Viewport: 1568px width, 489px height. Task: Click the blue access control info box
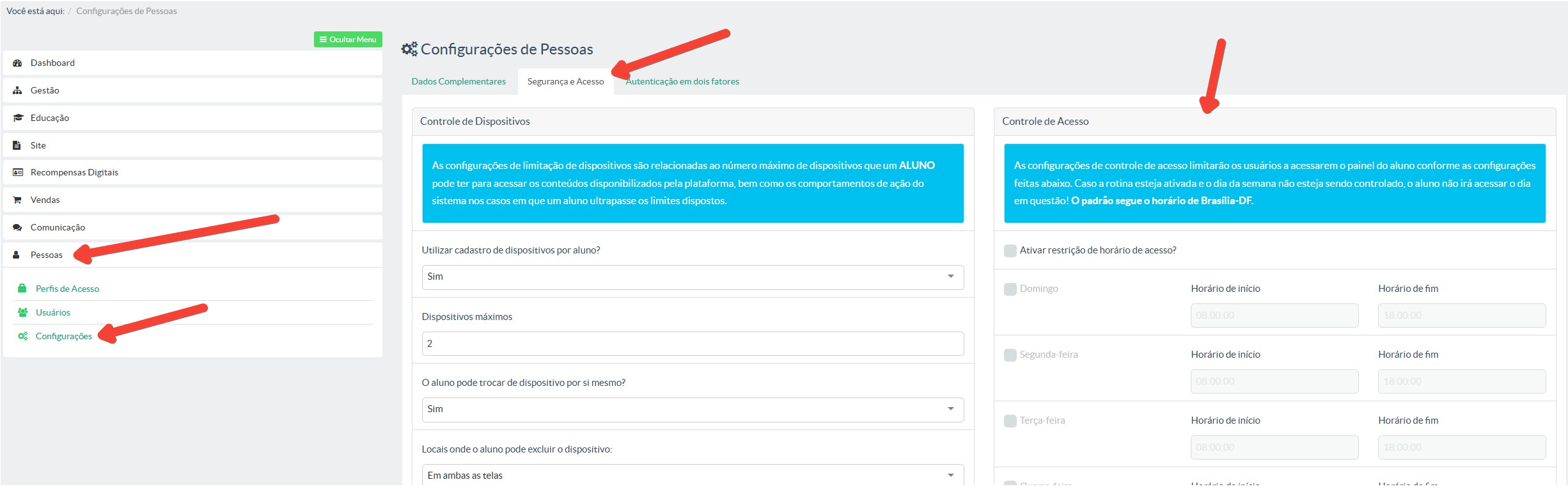point(1274,183)
